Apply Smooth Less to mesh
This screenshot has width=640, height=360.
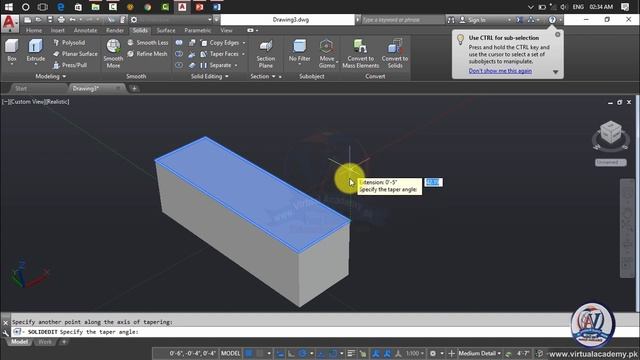coord(147,42)
